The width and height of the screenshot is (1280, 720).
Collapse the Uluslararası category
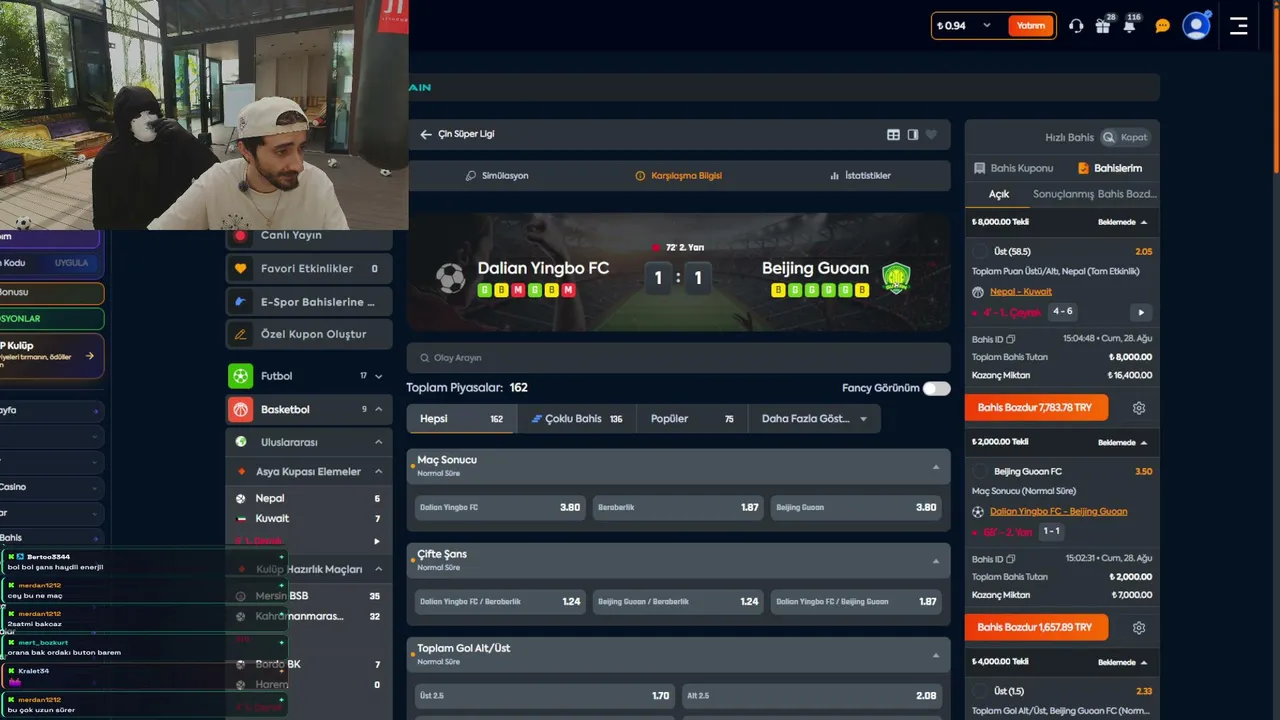[x=378, y=442]
